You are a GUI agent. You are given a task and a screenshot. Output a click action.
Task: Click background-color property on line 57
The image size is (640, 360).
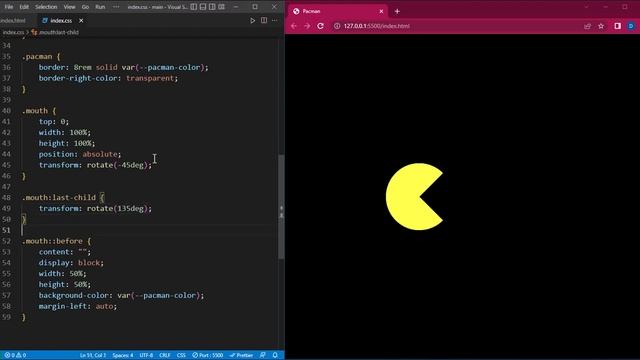coord(74,295)
